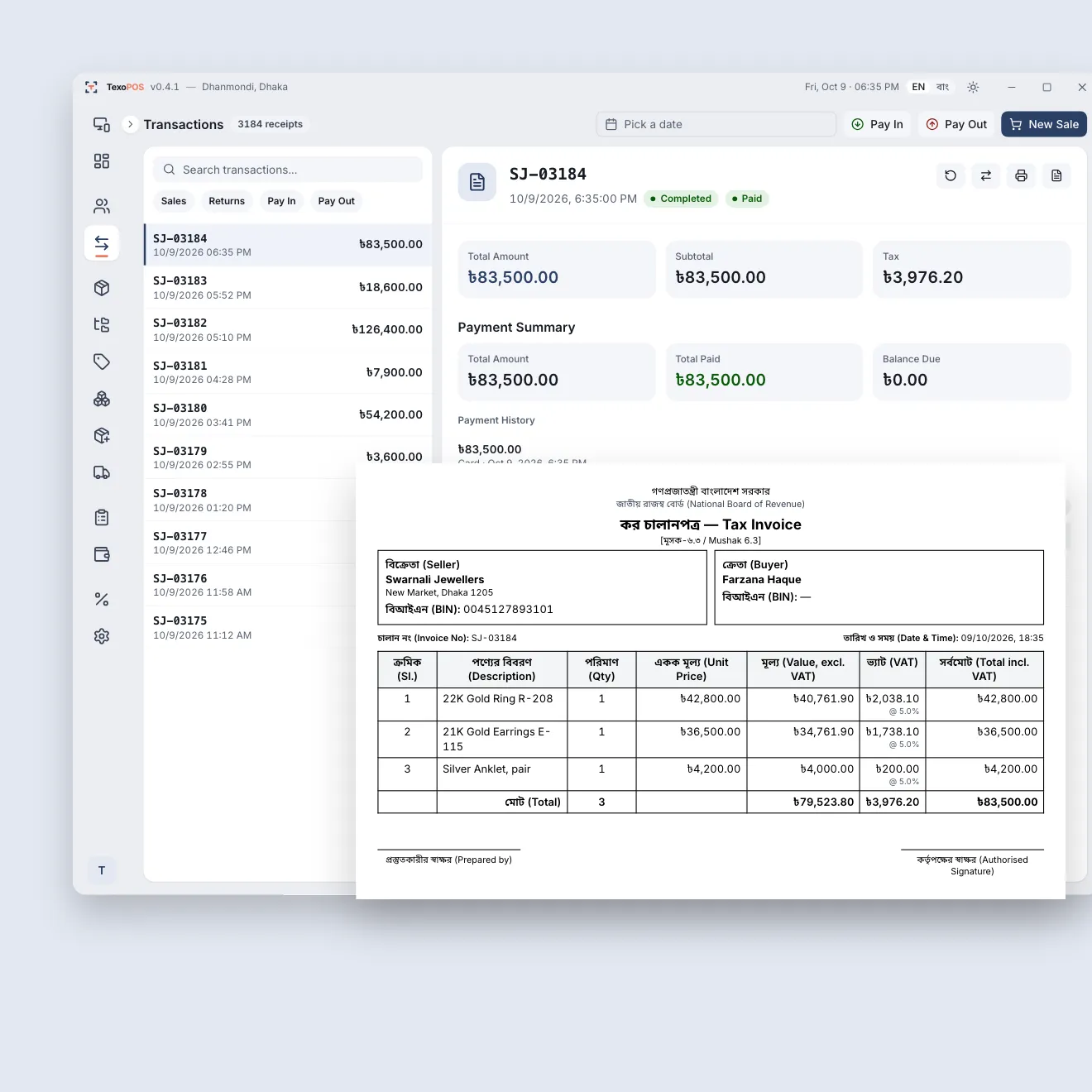Click the invoice document icon at far right

coord(1056,175)
